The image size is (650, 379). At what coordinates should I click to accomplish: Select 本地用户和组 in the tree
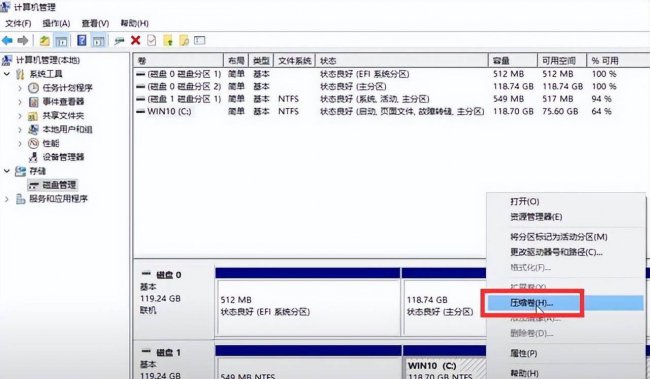click(x=67, y=129)
